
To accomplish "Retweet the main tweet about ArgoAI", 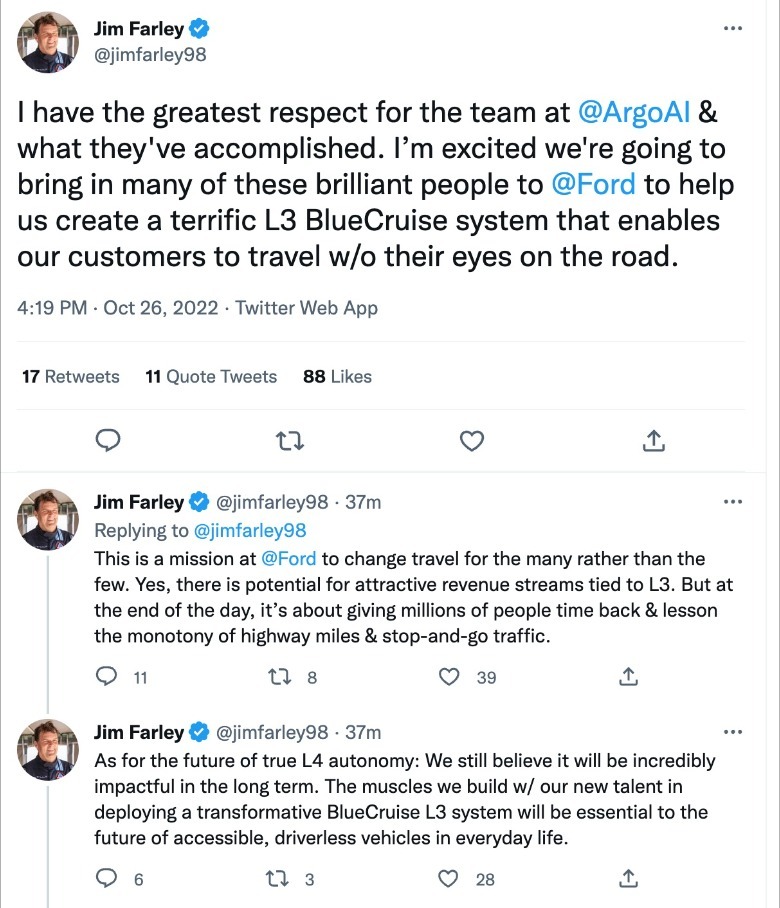I will [x=290, y=440].
